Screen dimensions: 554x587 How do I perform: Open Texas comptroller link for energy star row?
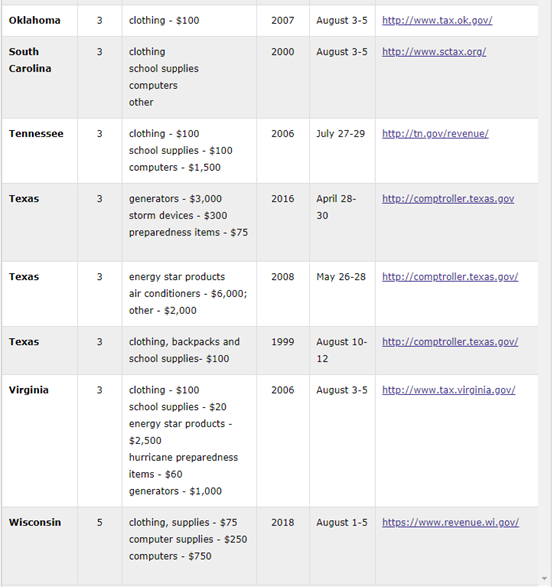coord(450,277)
